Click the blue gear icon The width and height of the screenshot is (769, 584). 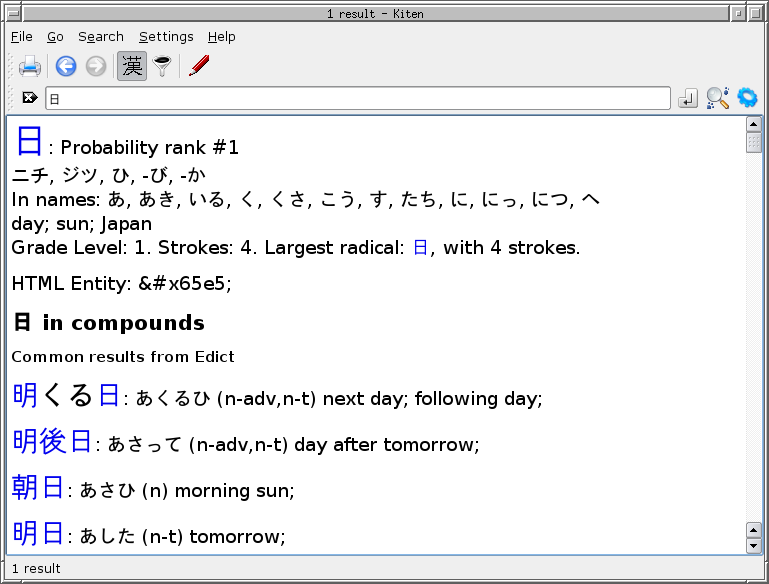747,98
